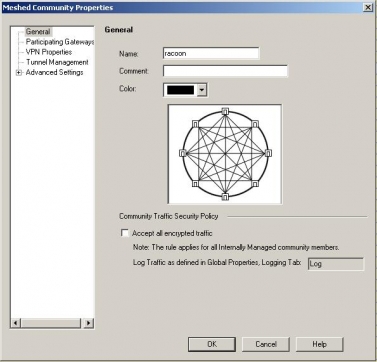Screen dimensions: 377x362
Task: Click the empty Comment field
Action: tap(225, 71)
